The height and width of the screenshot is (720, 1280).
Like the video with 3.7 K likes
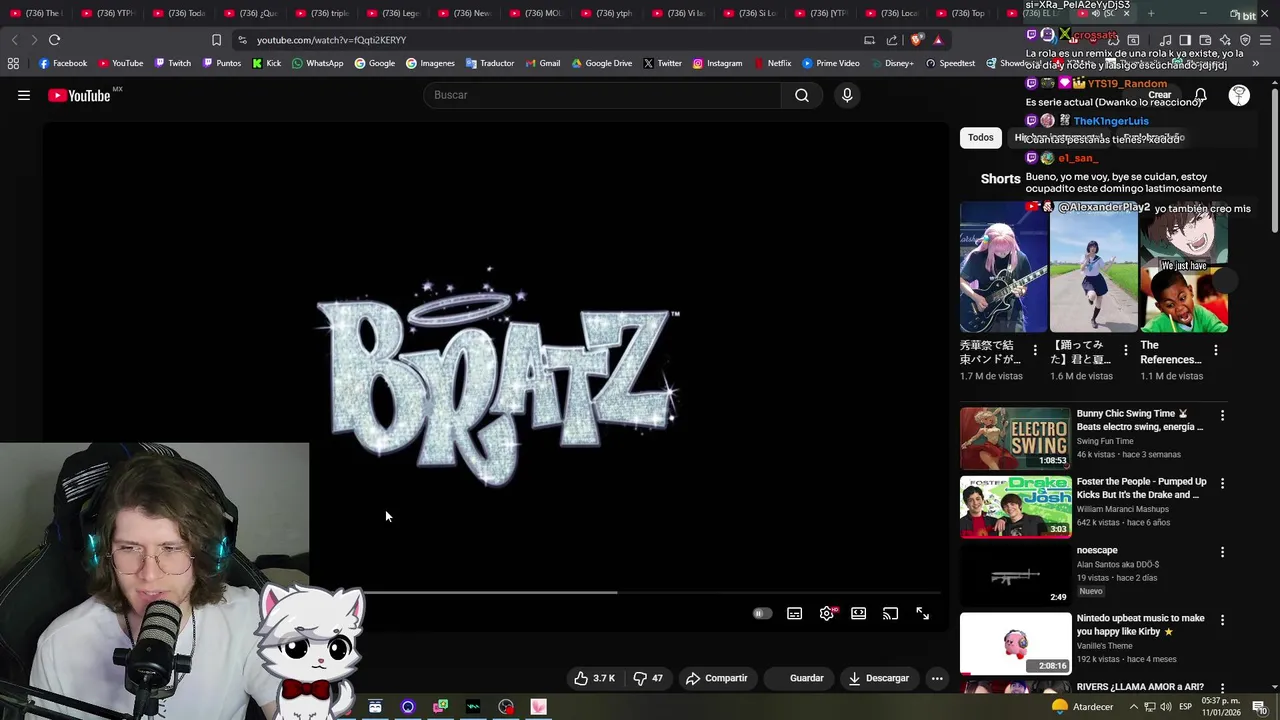pos(594,678)
